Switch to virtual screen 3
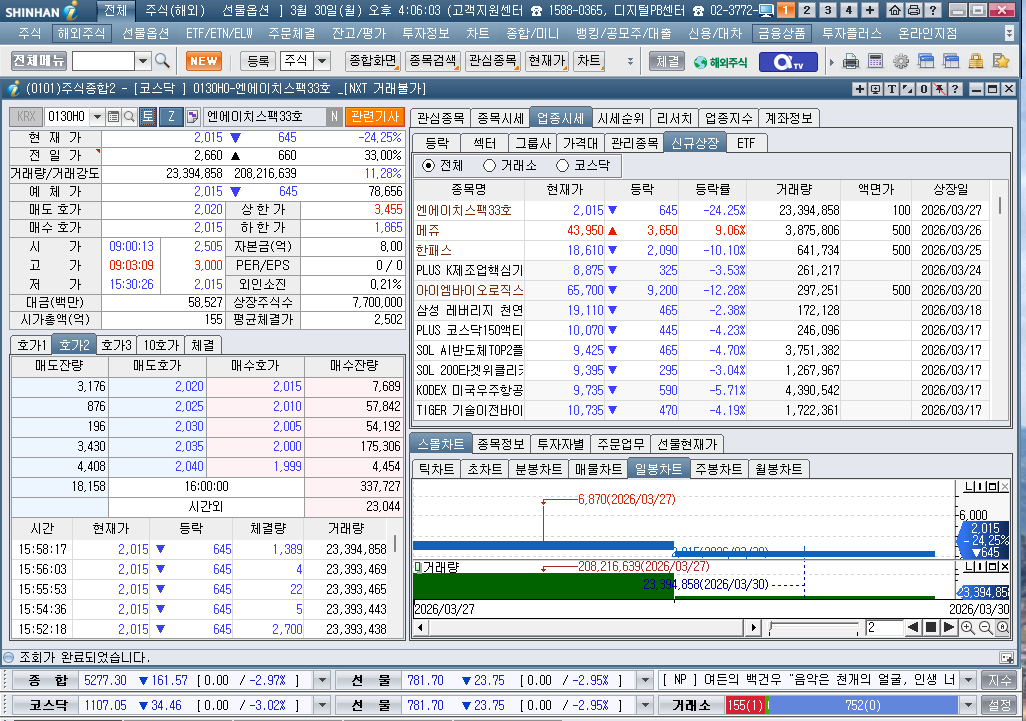1026x721 pixels. pyautogui.click(x=828, y=10)
